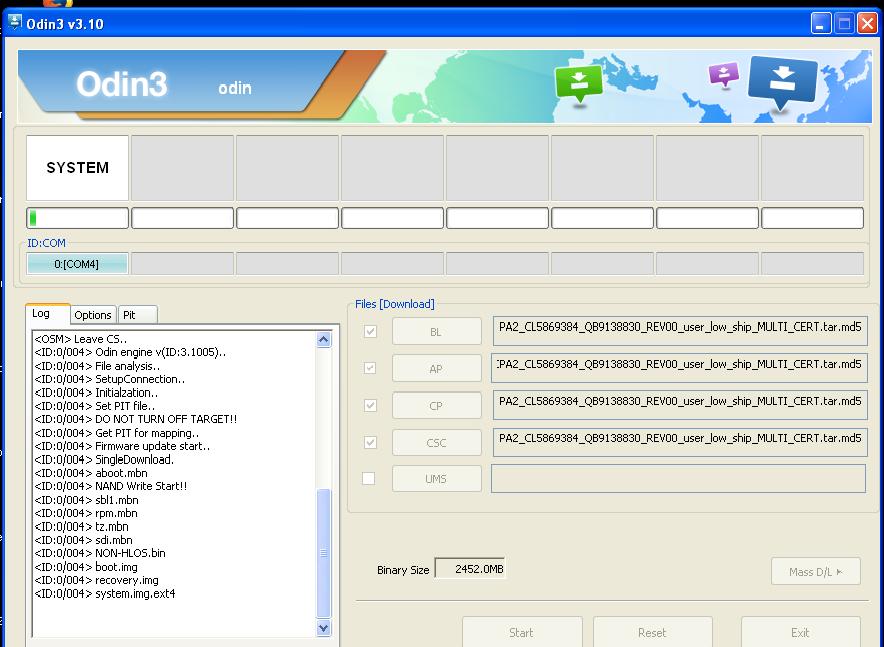Click the CSC file path field
This screenshot has width=884, height=647.
tap(680, 442)
